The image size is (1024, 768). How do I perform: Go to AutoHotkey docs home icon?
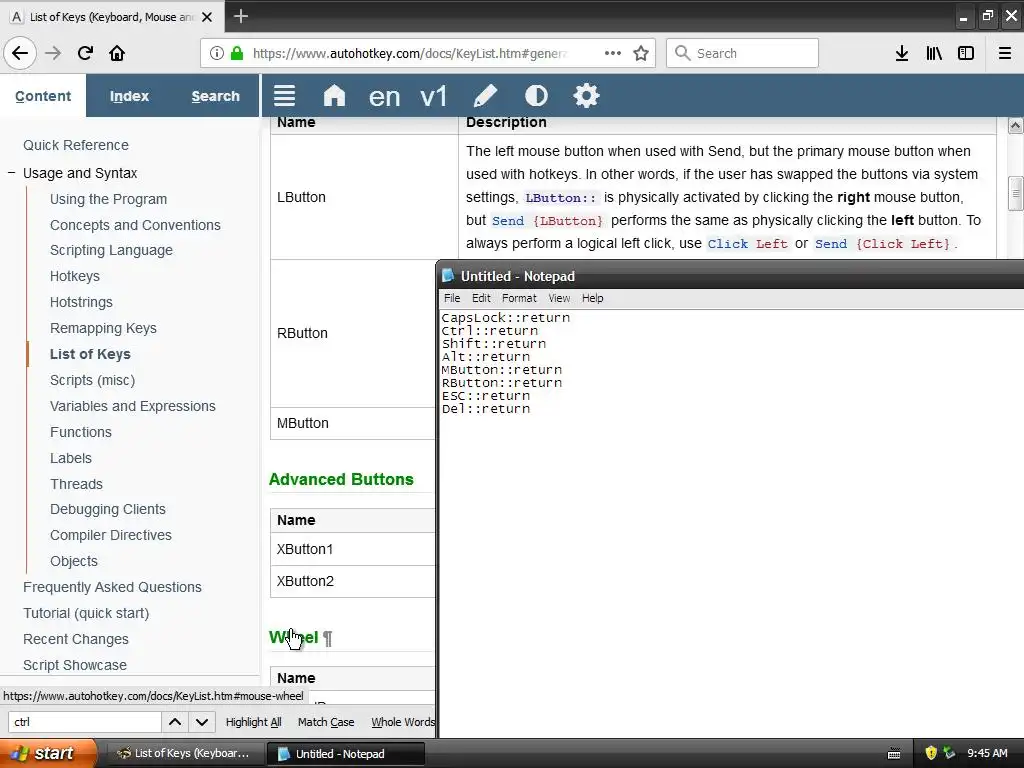pos(334,96)
